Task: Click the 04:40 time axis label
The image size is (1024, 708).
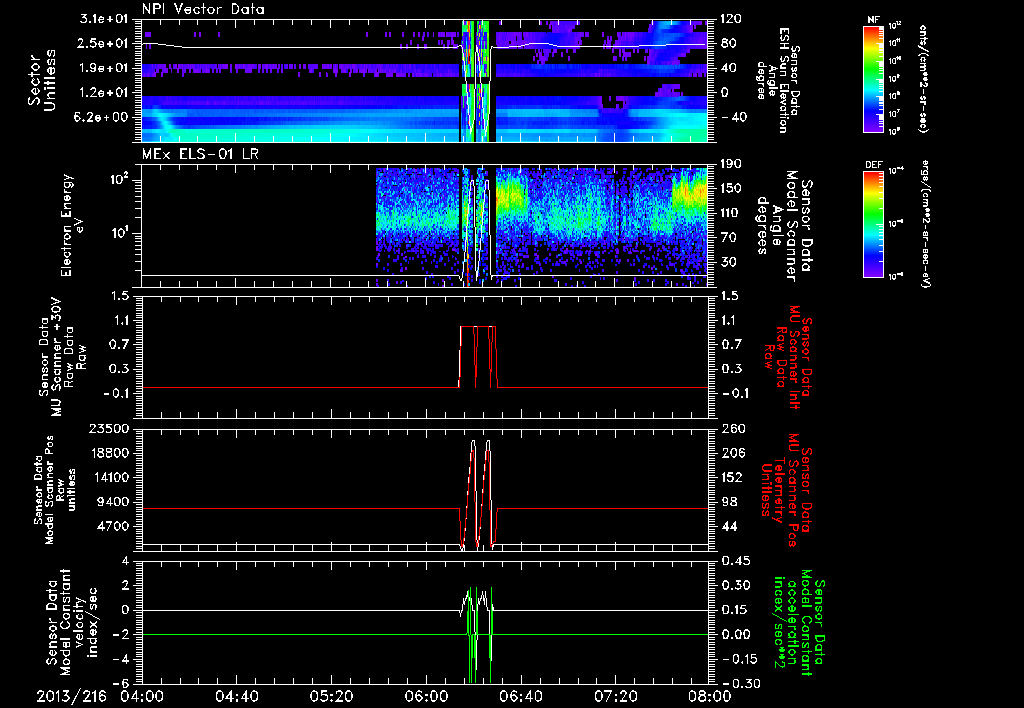Action: coord(236,695)
